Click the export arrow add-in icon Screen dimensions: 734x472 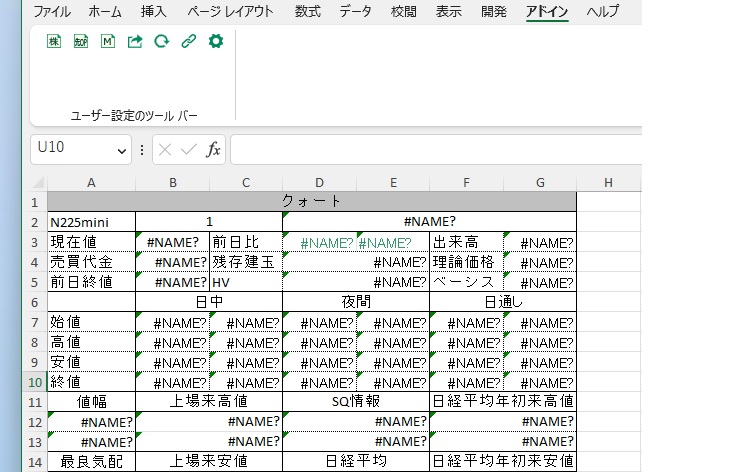135,42
